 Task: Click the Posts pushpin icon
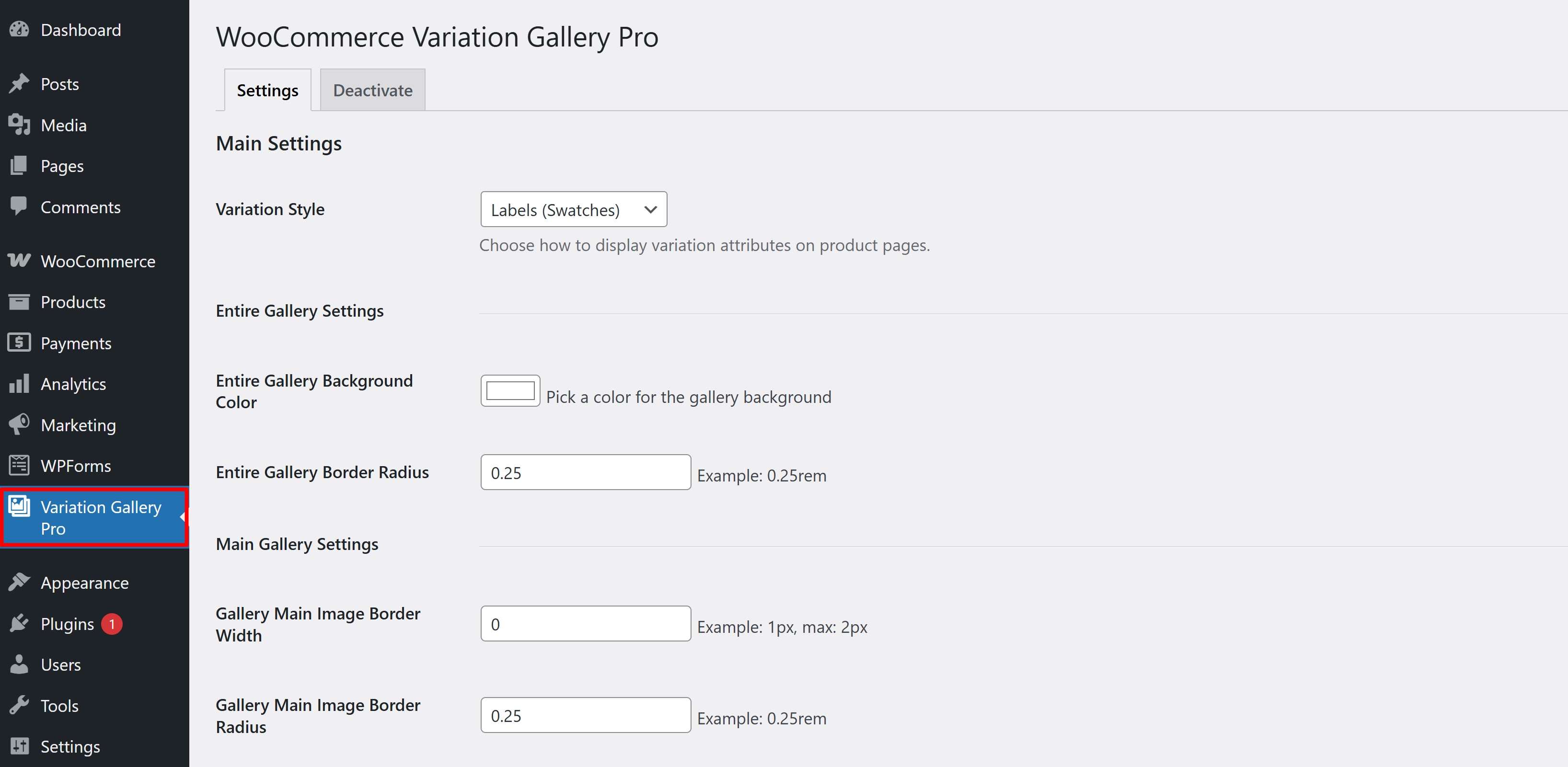[x=20, y=83]
